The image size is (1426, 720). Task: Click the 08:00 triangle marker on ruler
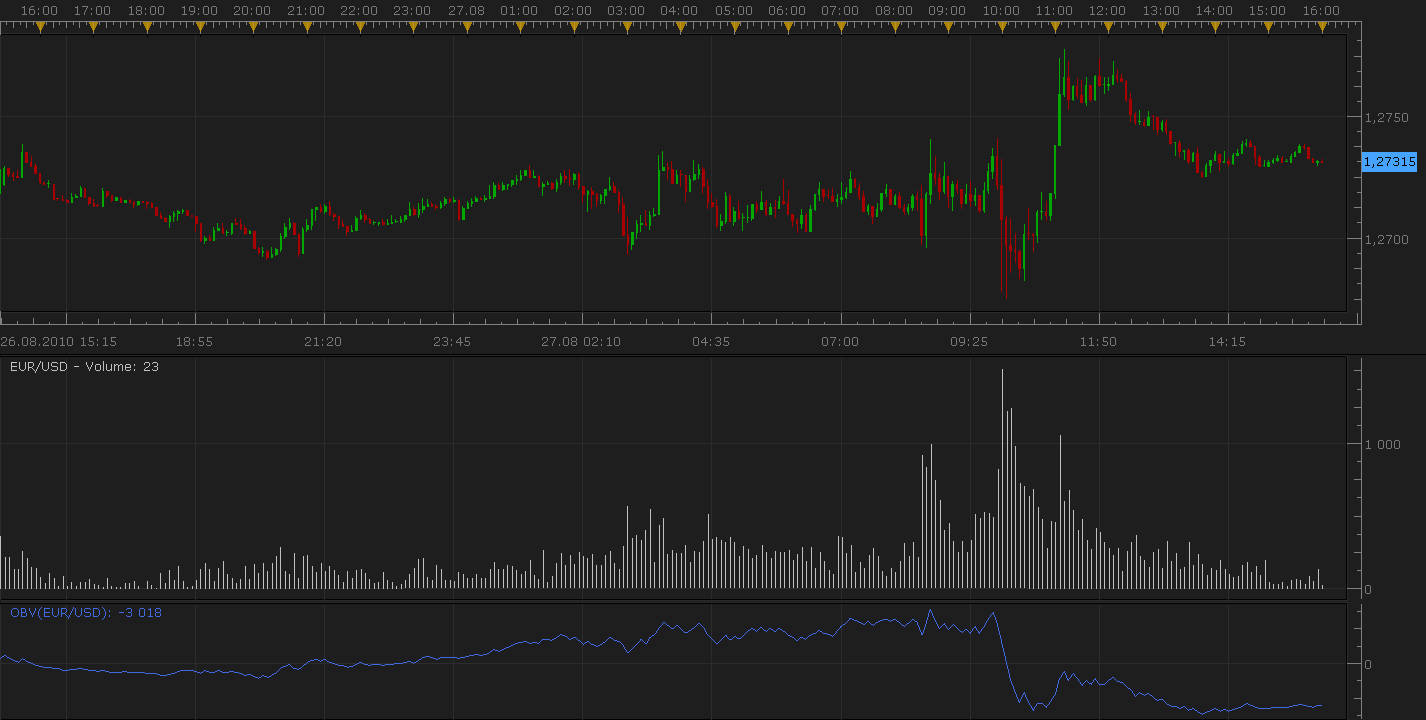click(893, 27)
